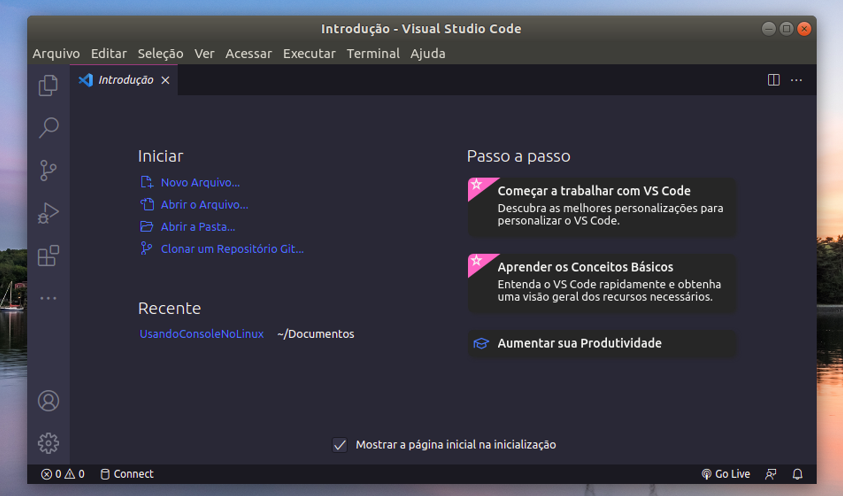843x496 pixels.
Task: Open Aumentar sua Produtividade walkthrough
Action: (x=602, y=343)
